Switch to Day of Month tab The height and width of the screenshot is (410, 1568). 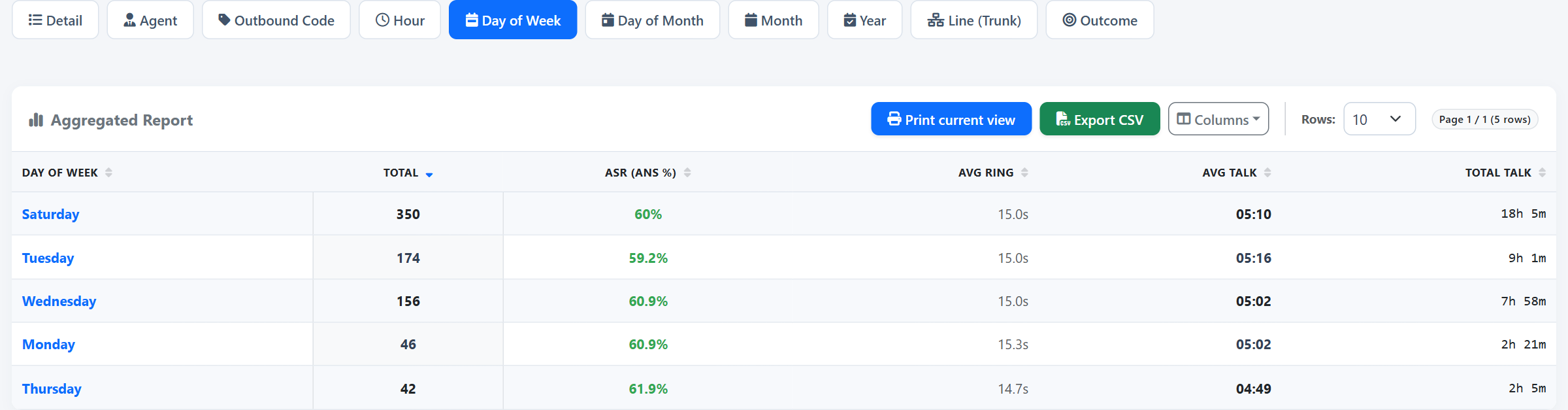pyautogui.click(x=653, y=20)
